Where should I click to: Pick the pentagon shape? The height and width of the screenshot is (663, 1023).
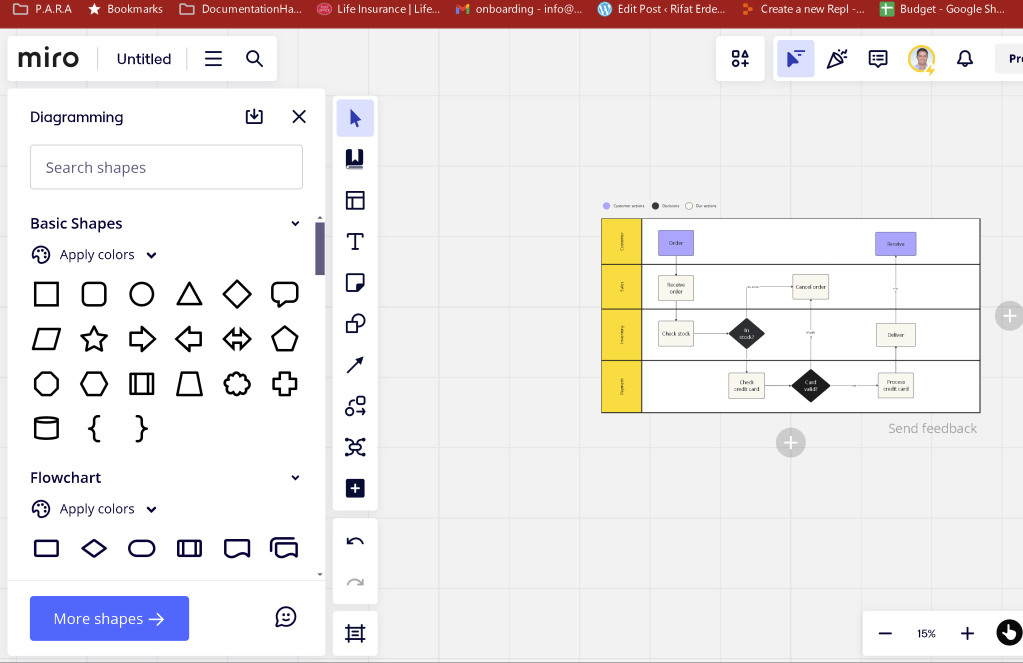pos(284,339)
